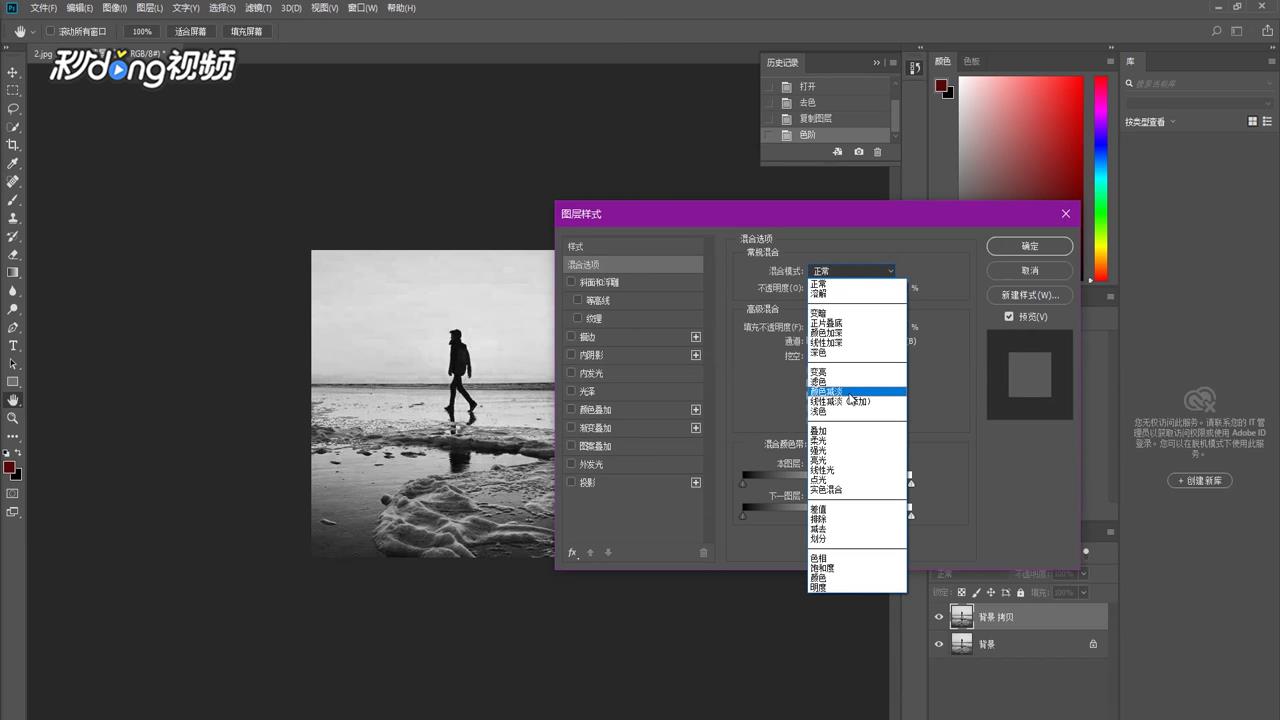Click the vertical hue spectrum slider
Screen dimensions: 1280x720
click(1100, 178)
